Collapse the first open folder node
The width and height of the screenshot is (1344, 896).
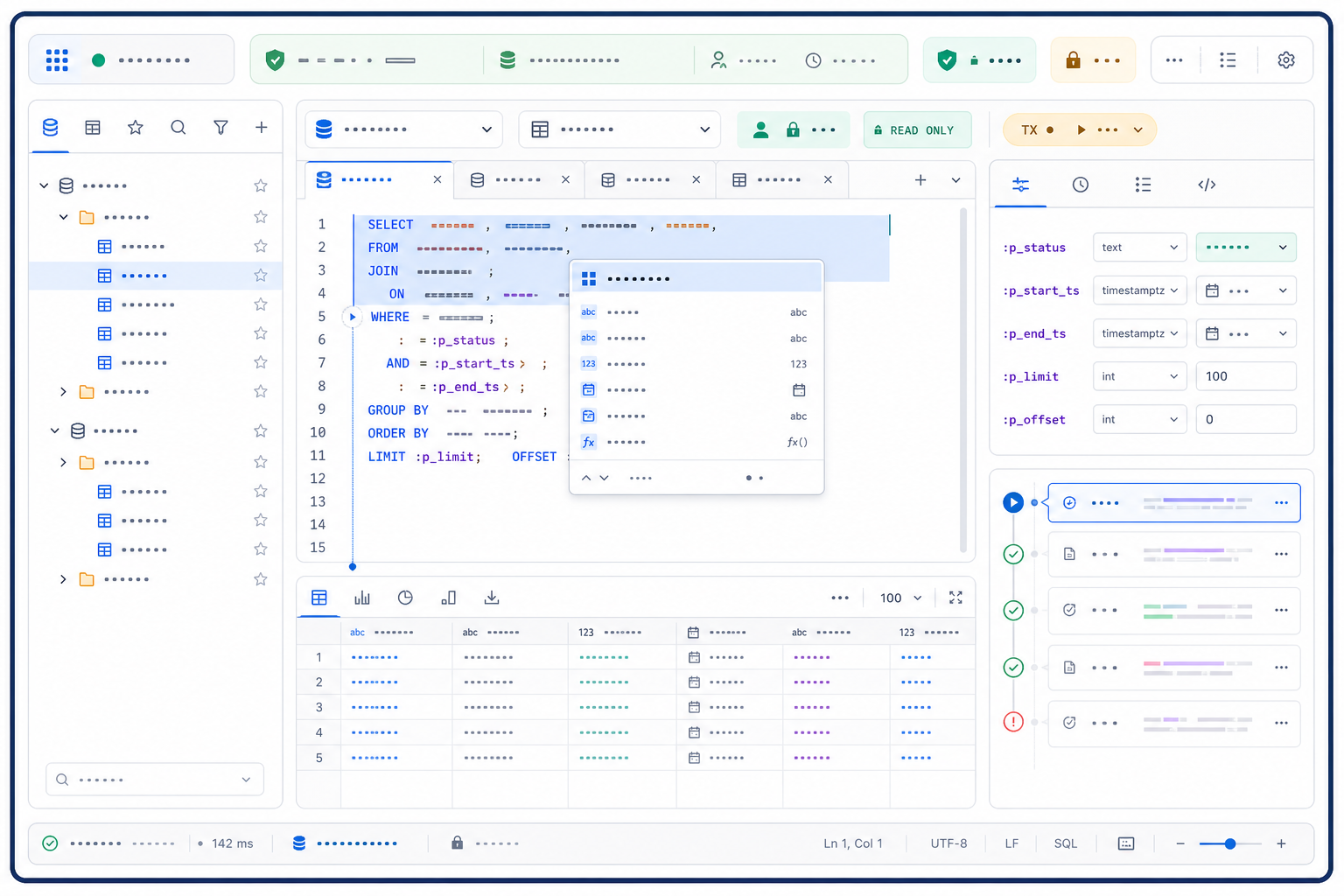(63, 217)
